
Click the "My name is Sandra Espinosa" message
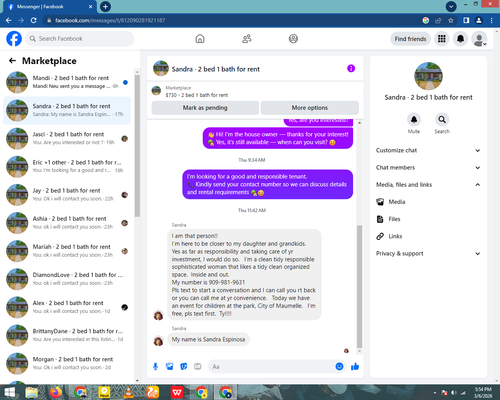pyautogui.click(x=208, y=339)
